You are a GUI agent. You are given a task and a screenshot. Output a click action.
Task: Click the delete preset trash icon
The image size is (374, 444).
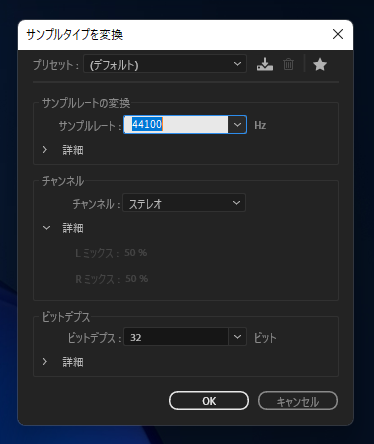click(x=288, y=64)
